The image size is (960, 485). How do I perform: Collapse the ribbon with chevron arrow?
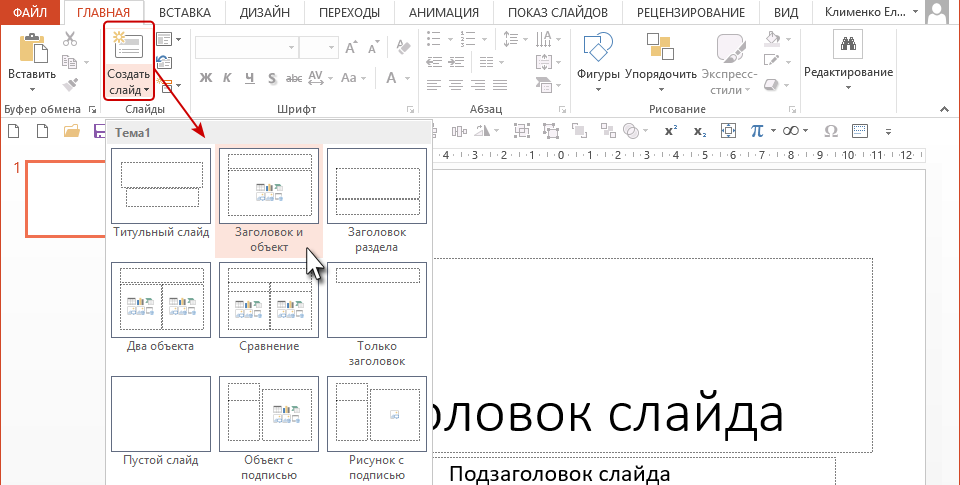945,110
